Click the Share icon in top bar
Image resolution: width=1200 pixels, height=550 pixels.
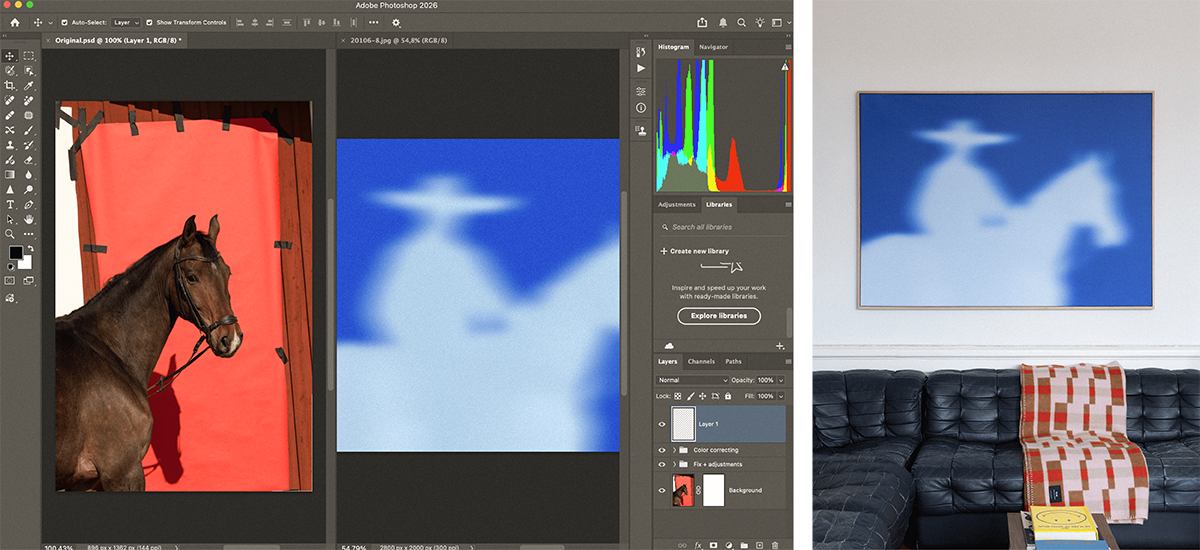coord(702,22)
